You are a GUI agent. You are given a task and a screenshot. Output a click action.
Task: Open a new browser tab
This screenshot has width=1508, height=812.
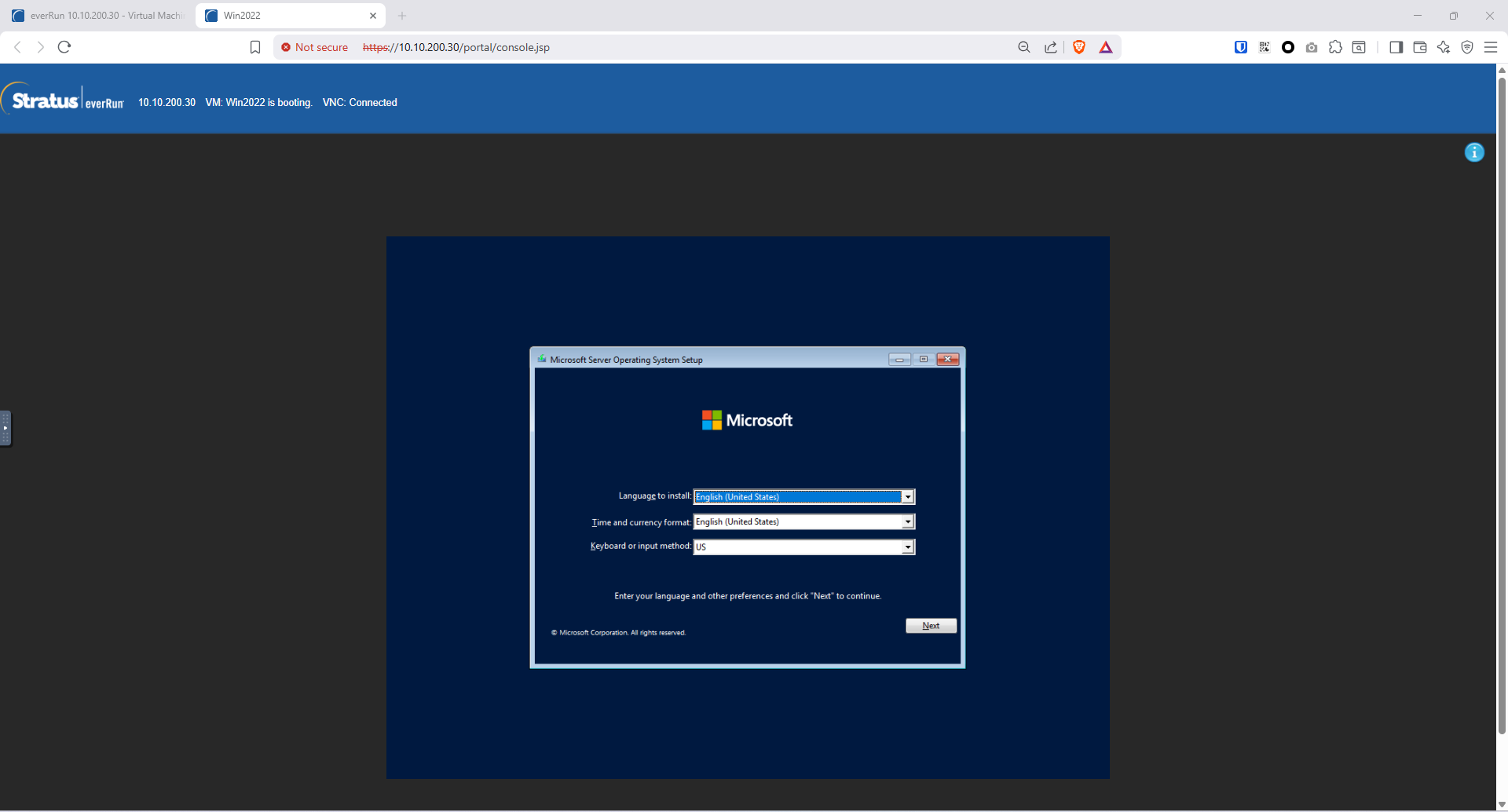(x=402, y=16)
